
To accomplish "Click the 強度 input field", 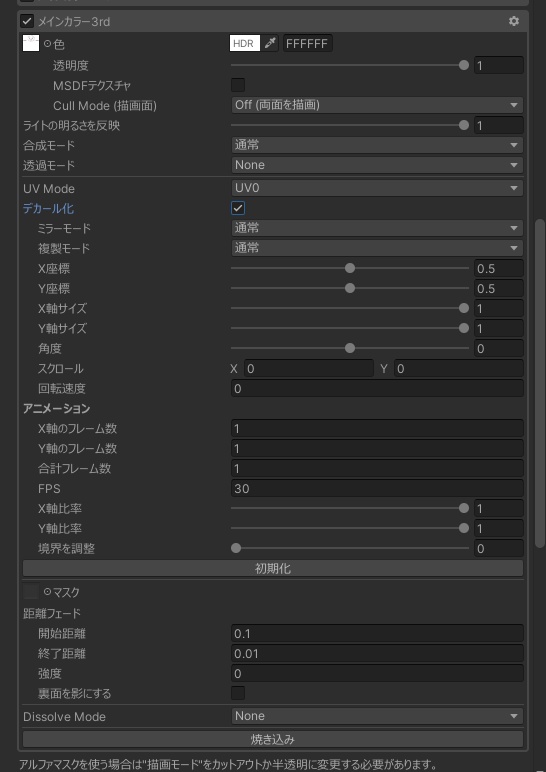I will coord(377,673).
